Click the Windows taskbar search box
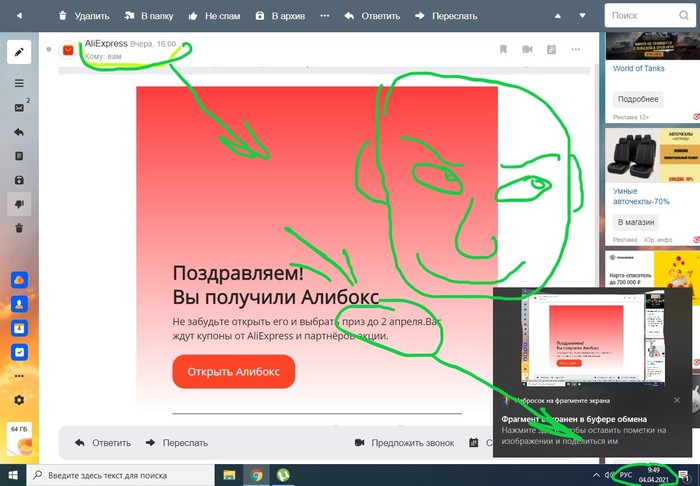Image resolution: width=700 pixels, height=486 pixels. click(121, 475)
